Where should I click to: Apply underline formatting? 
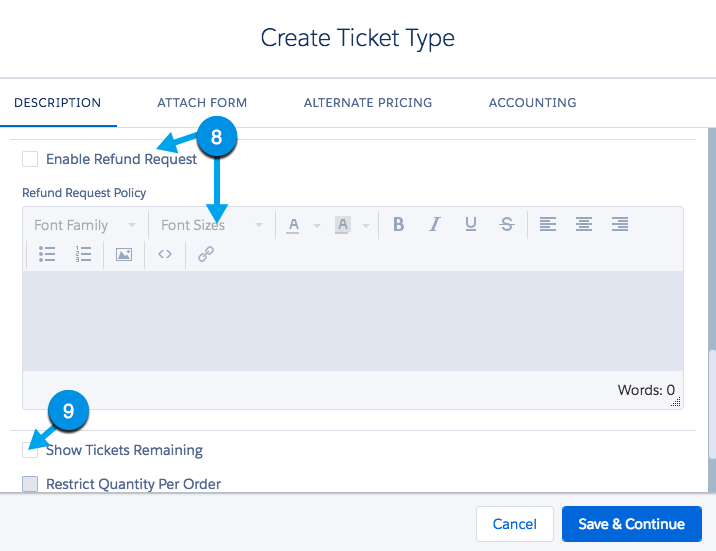coord(471,224)
